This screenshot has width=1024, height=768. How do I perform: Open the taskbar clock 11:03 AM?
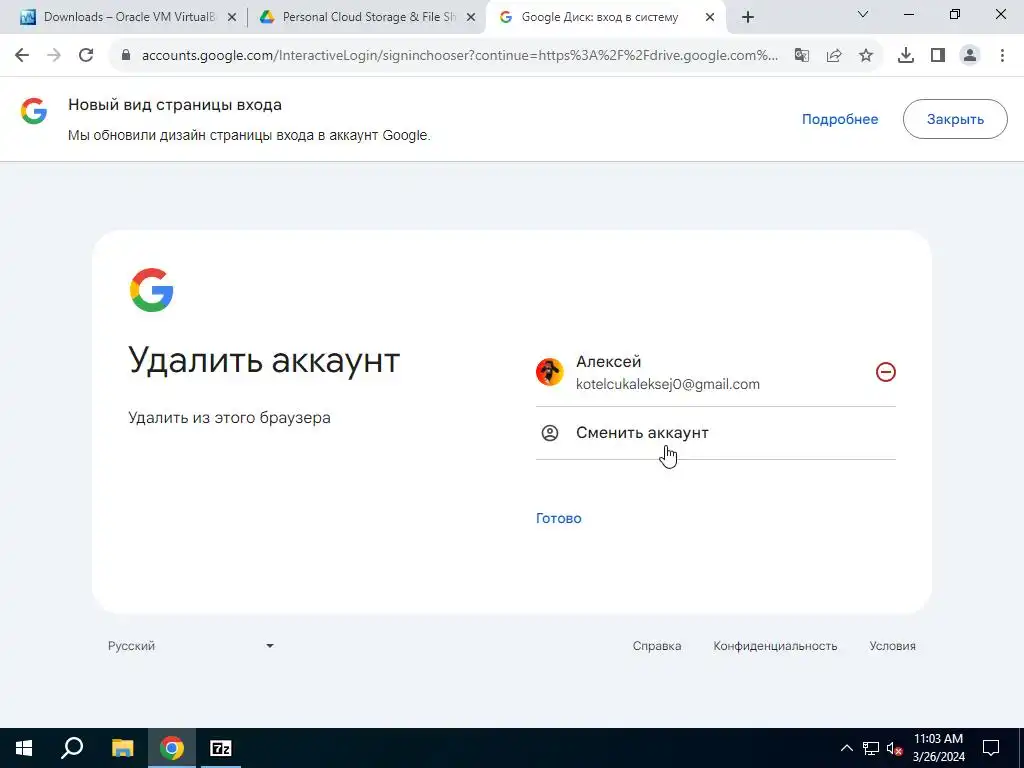click(x=938, y=748)
